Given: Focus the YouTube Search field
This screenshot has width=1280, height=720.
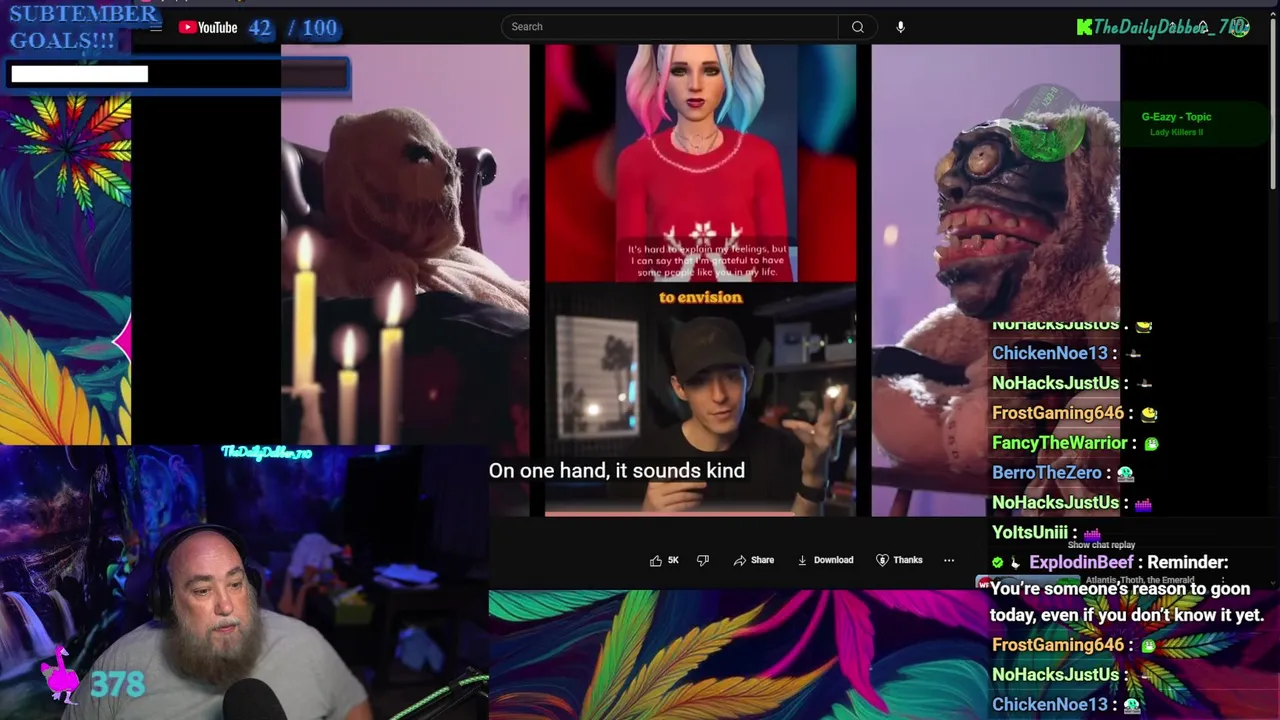Looking at the screenshot, I should coord(669,27).
